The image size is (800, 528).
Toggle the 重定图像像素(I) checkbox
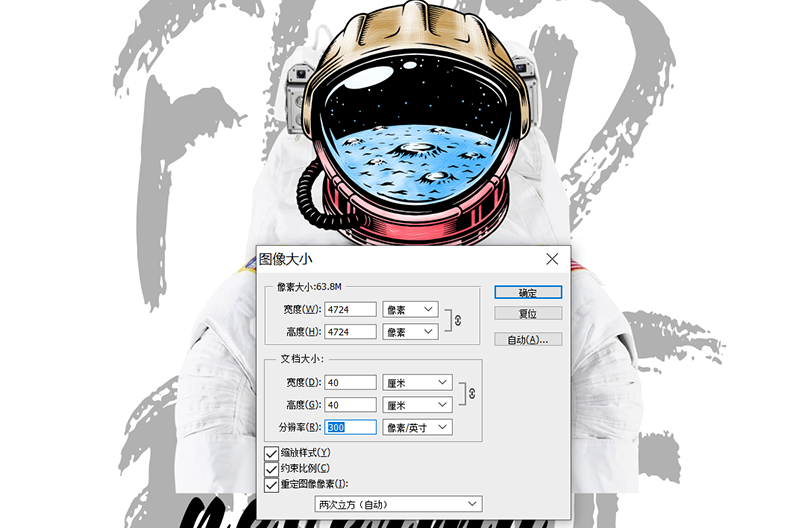click(x=271, y=485)
